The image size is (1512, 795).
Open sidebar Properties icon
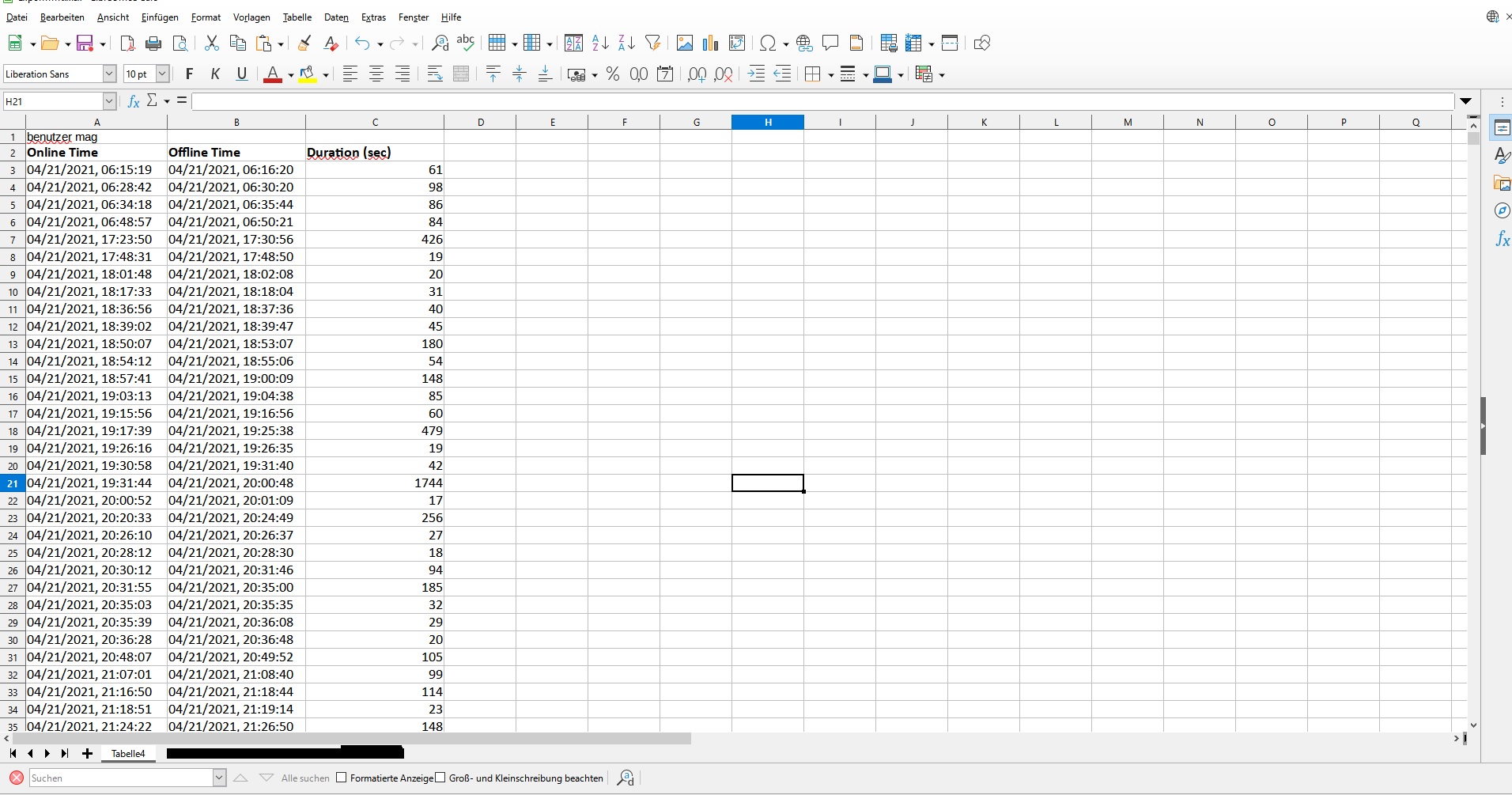[1502, 128]
